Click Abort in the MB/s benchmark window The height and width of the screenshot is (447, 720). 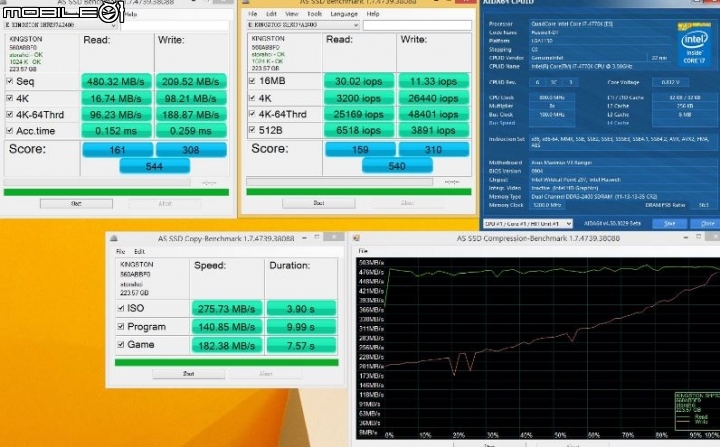coord(165,203)
